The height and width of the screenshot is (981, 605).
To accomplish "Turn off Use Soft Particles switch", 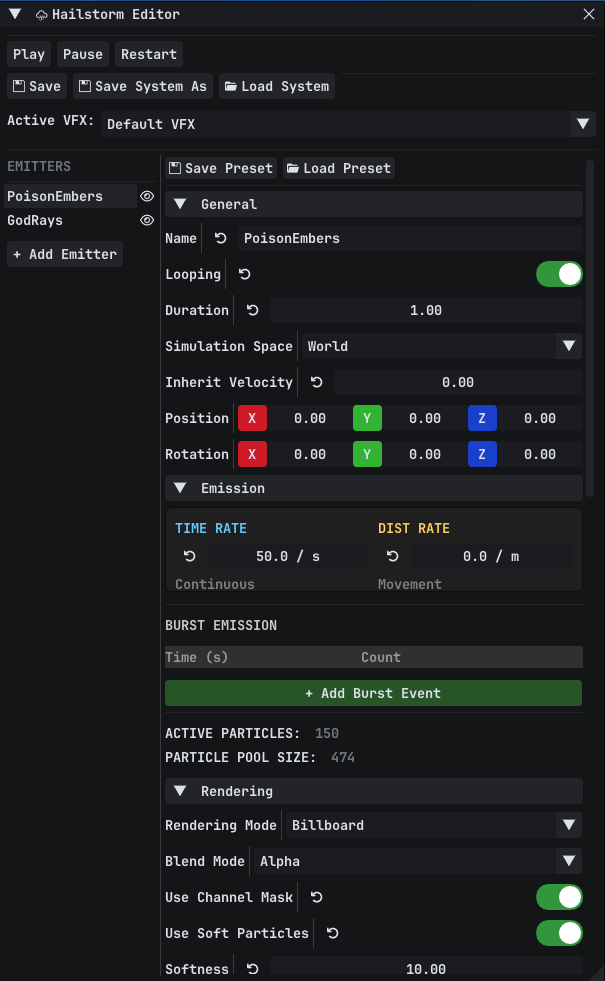I will click(559, 933).
